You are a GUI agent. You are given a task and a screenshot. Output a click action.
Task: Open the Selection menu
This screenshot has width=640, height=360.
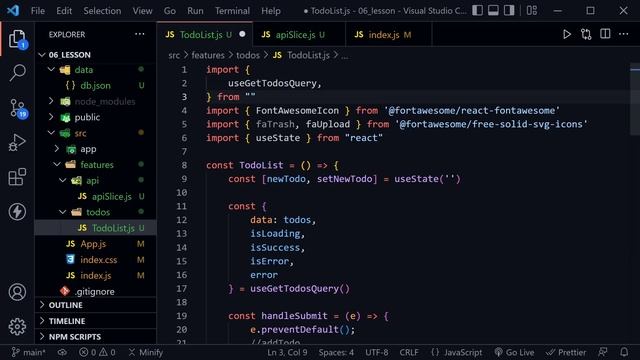102,11
